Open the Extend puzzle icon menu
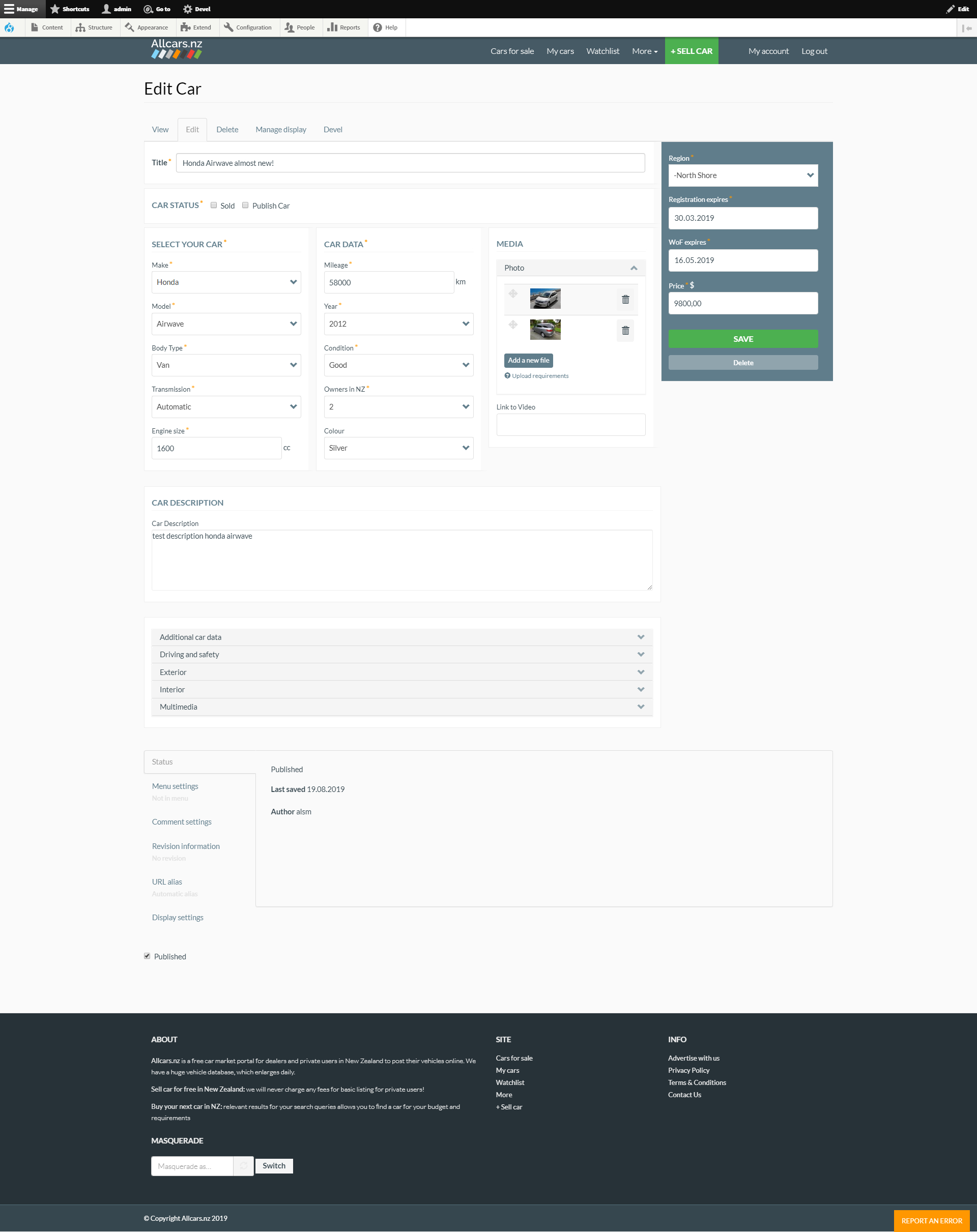The width and height of the screenshot is (977, 1232). (x=185, y=27)
